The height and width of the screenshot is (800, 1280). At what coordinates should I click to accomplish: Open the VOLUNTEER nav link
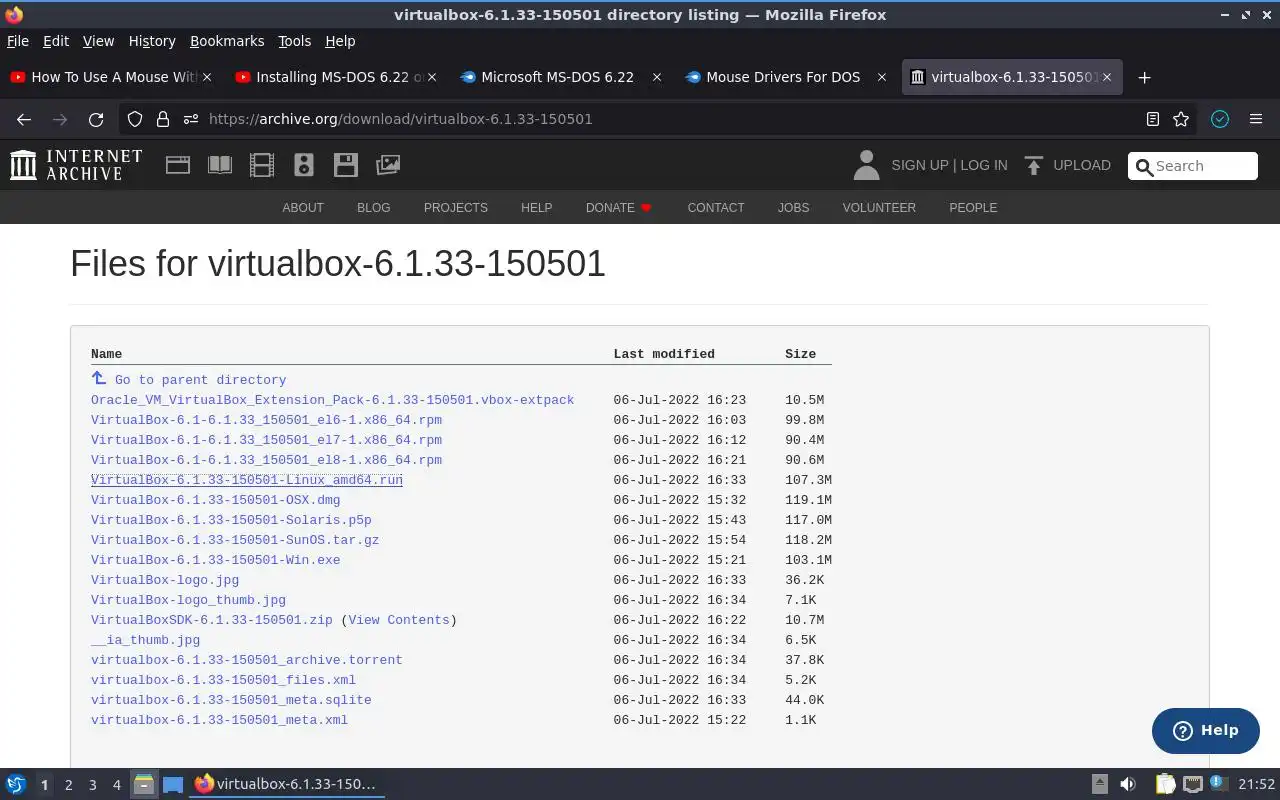(x=879, y=208)
